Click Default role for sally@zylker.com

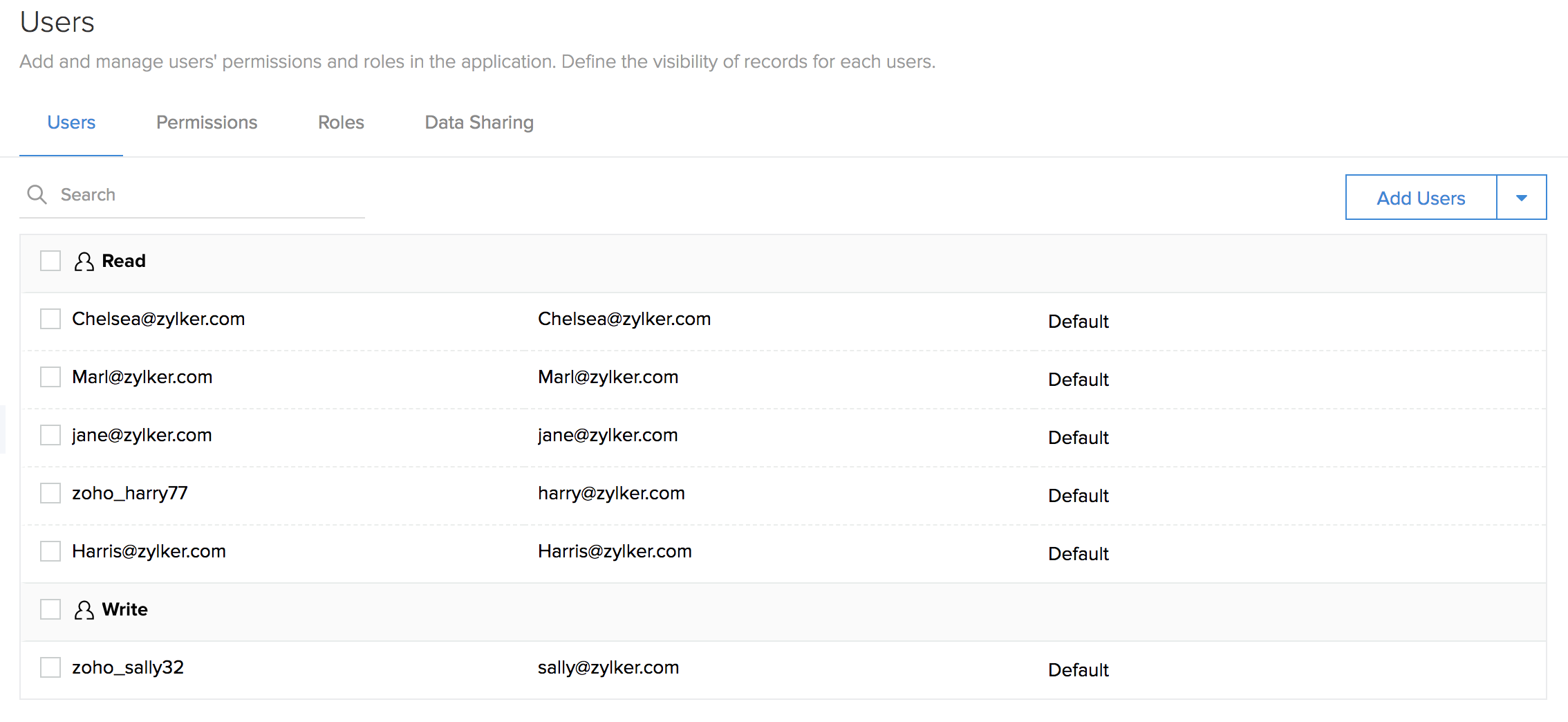(x=1078, y=669)
